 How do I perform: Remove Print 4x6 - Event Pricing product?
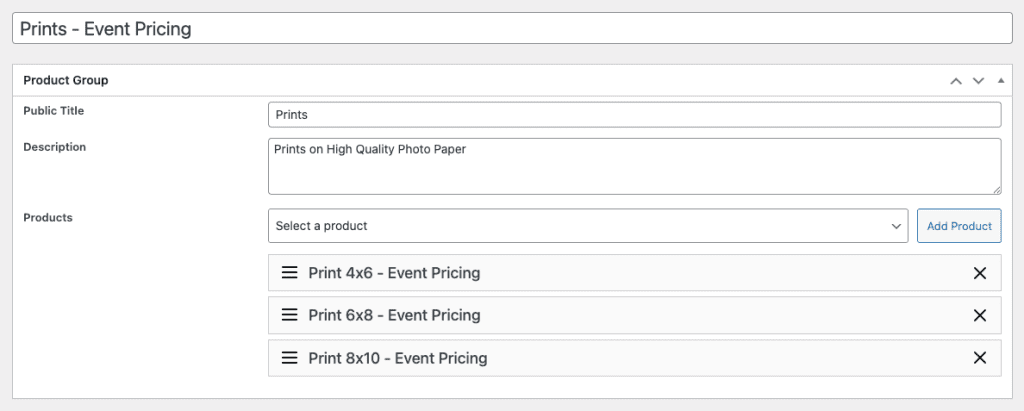click(x=980, y=273)
